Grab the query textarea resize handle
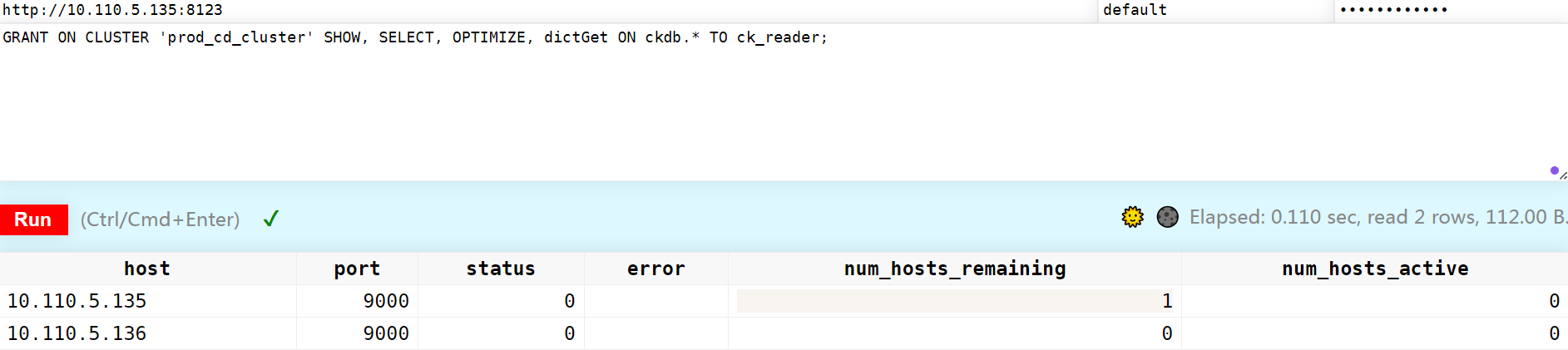The width and height of the screenshot is (1568, 350). (1564, 175)
